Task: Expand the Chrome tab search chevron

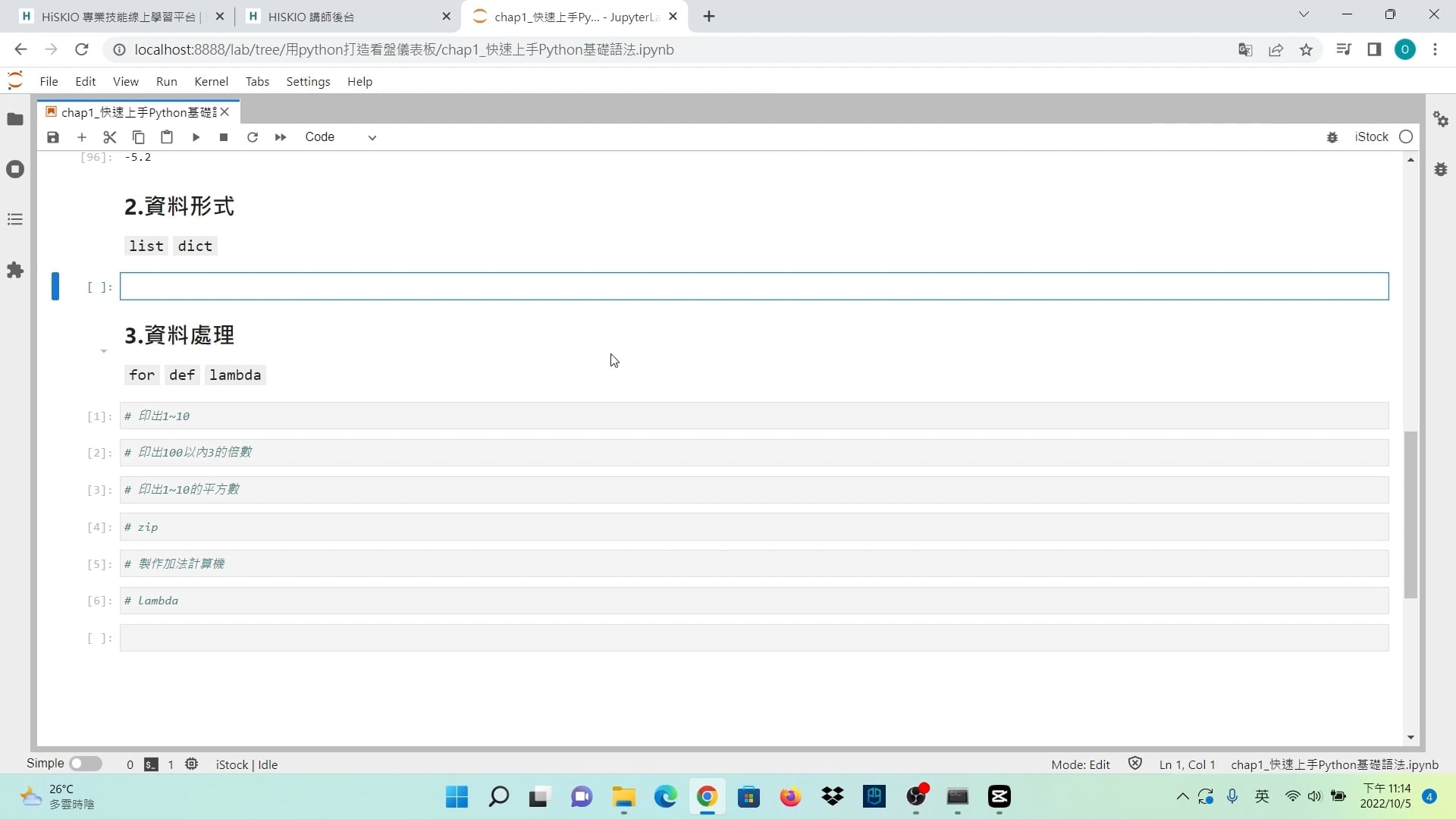Action: pos(1304,14)
